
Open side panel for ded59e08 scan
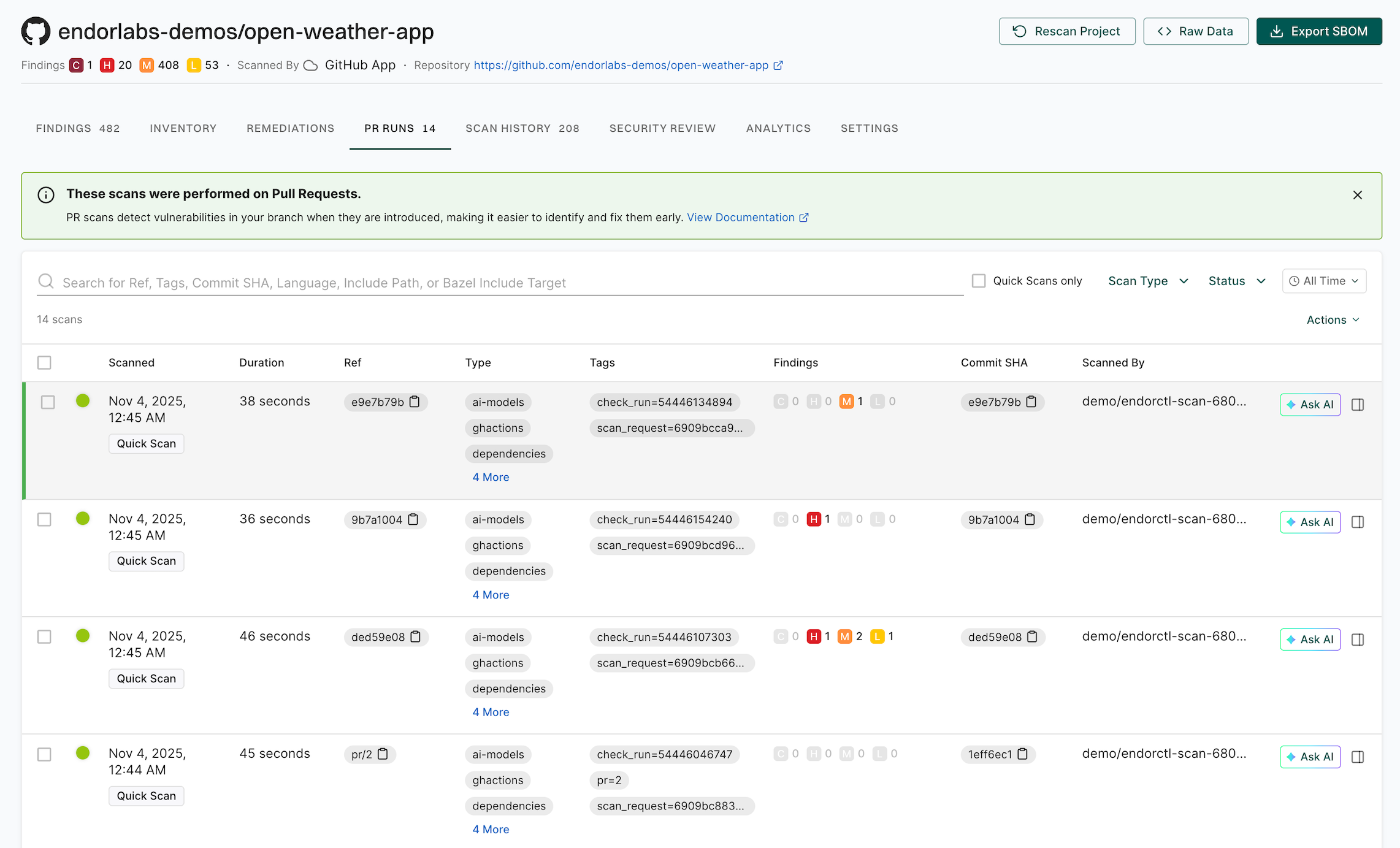pyautogui.click(x=1358, y=640)
